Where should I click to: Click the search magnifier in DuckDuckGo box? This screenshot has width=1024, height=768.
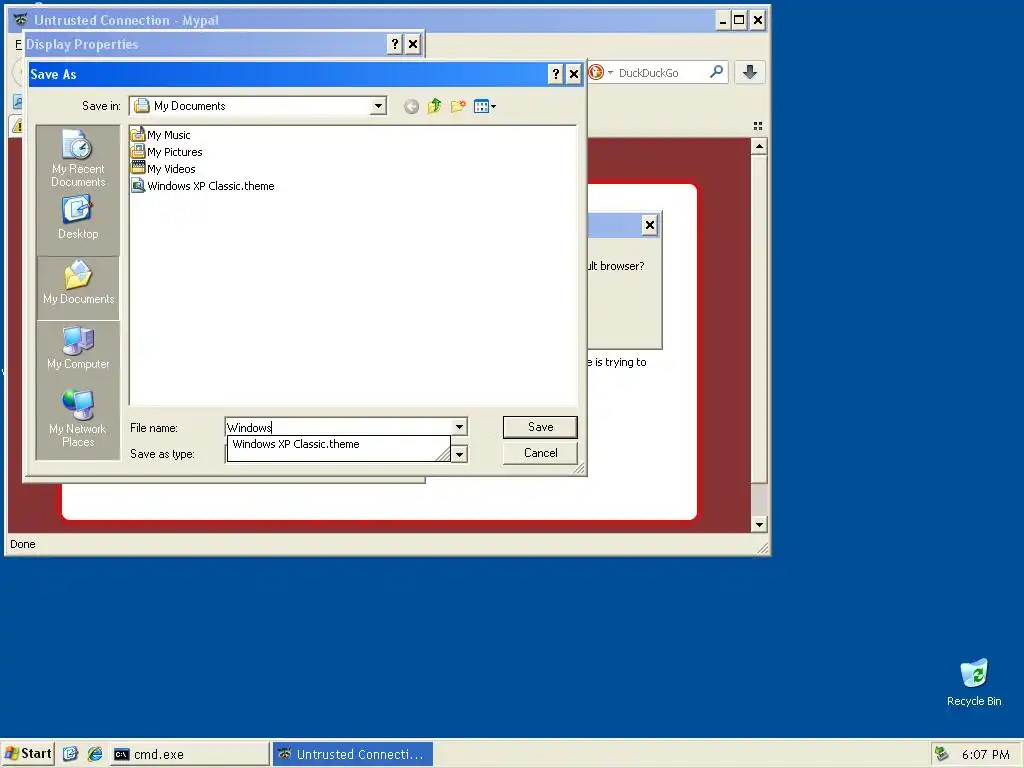[x=716, y=71]
